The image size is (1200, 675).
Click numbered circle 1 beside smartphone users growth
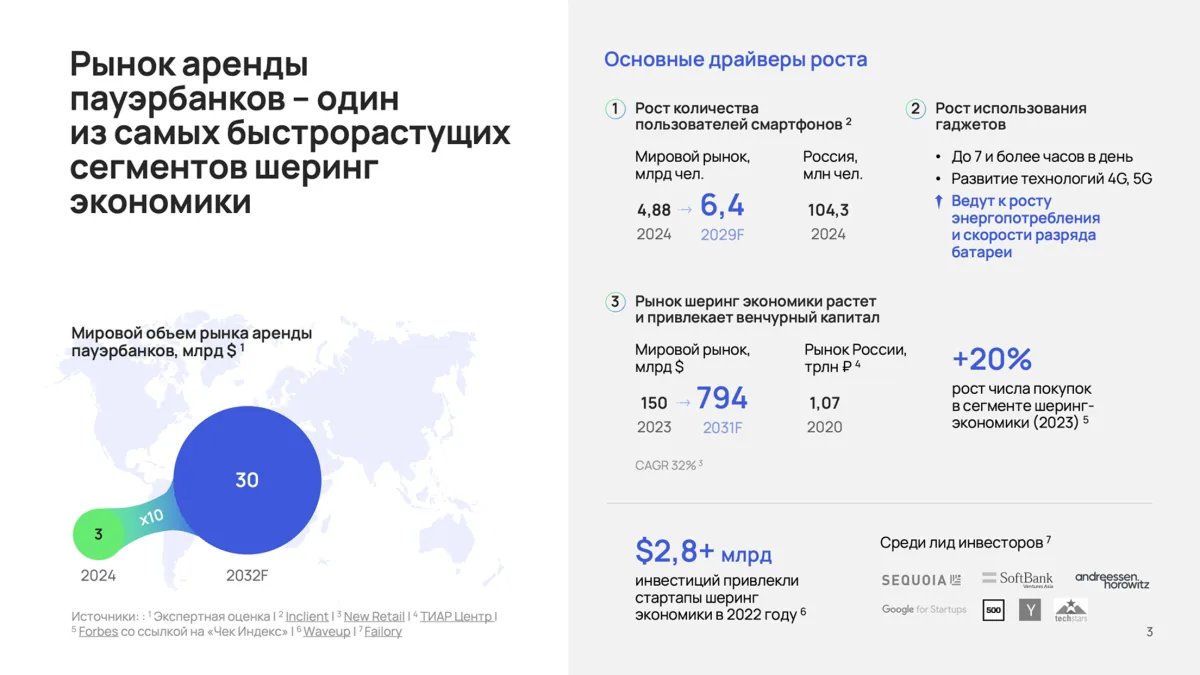tap(615, 109)
